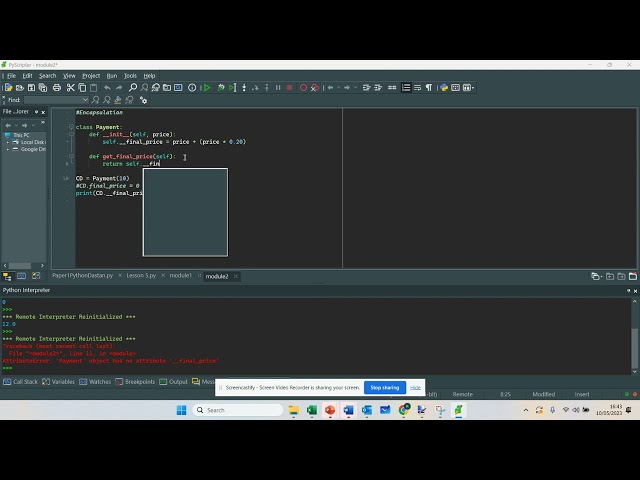Toggle Word Wrap icon
The height and width of the screenshot is (480, 640).
coord(417,88)
